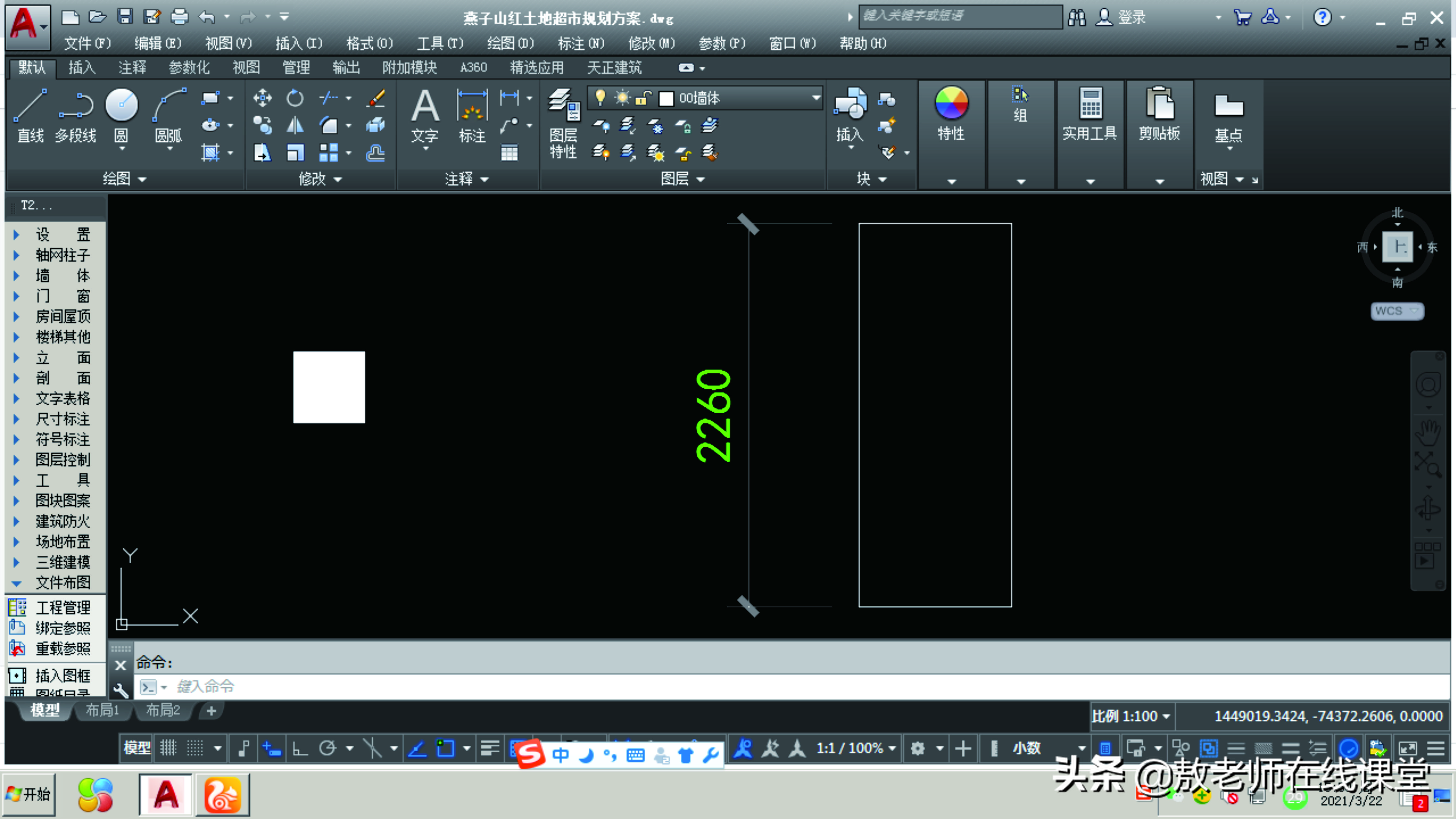1456x819 pixels.
Task: Switch to the 天正建筑 ribbon tab
Action: 614,68
